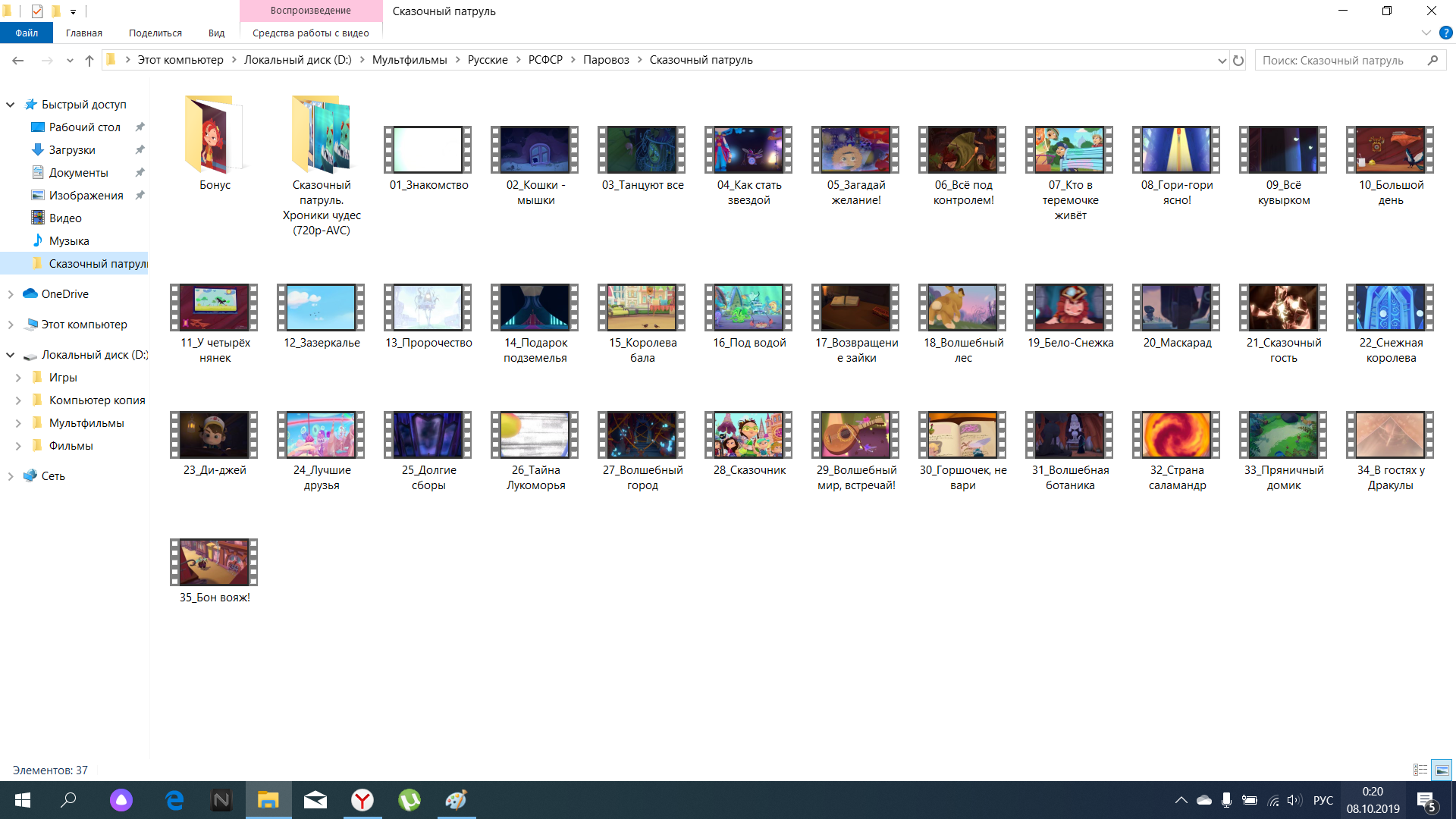Screen dimensions: 1456x819
Task: Click the search Сказочный патруль field
Action: click(x=1350, y=61)
